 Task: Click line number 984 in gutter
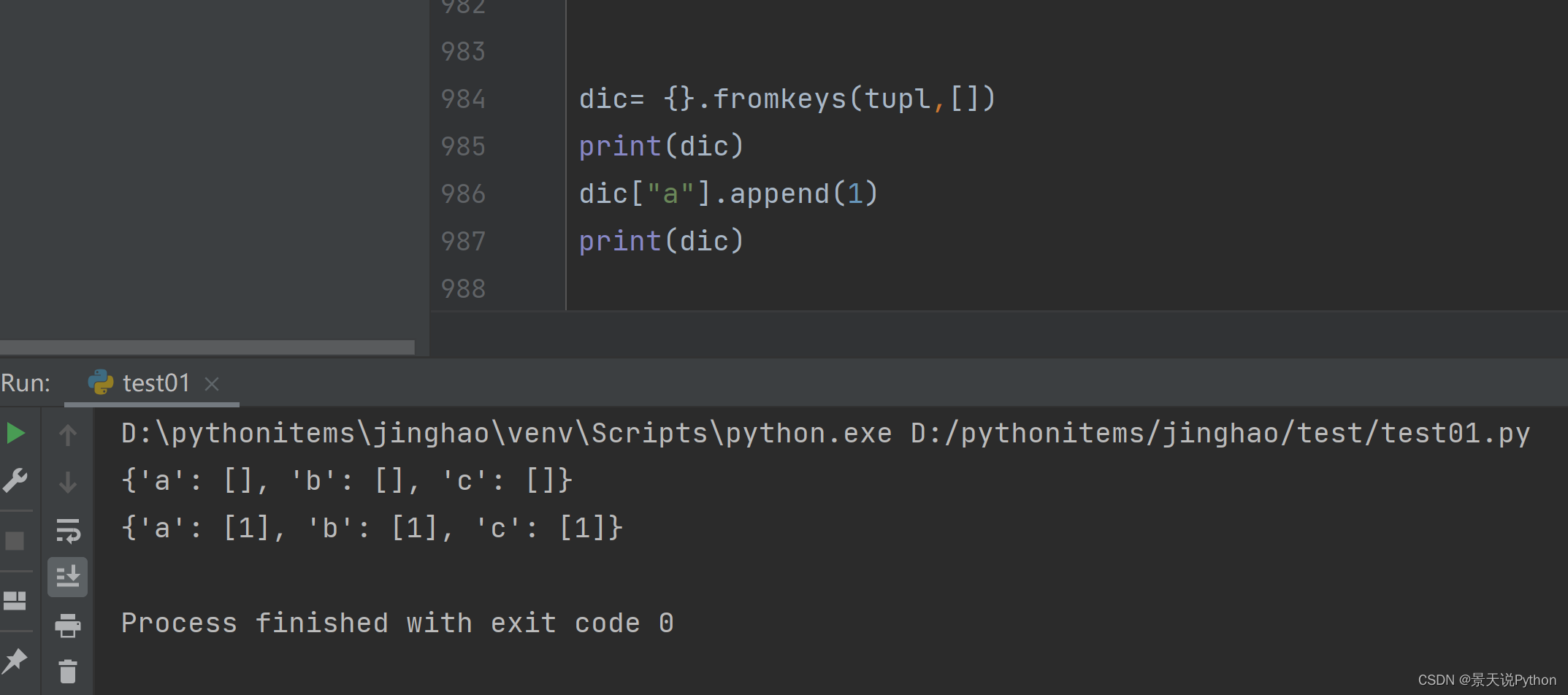pyautogui.click(x=463, y=99)
